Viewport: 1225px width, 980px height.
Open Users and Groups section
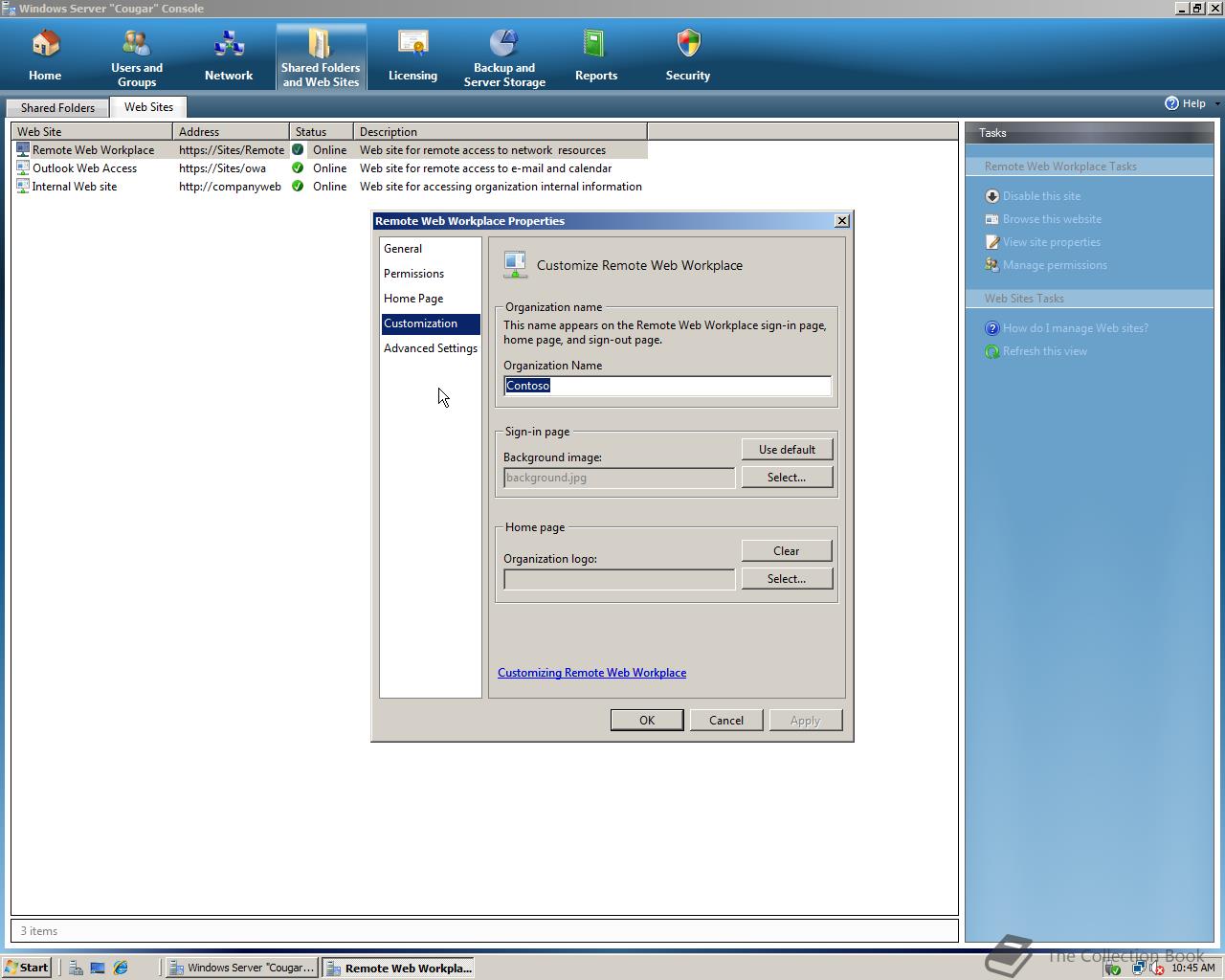[x=137, y=56]
